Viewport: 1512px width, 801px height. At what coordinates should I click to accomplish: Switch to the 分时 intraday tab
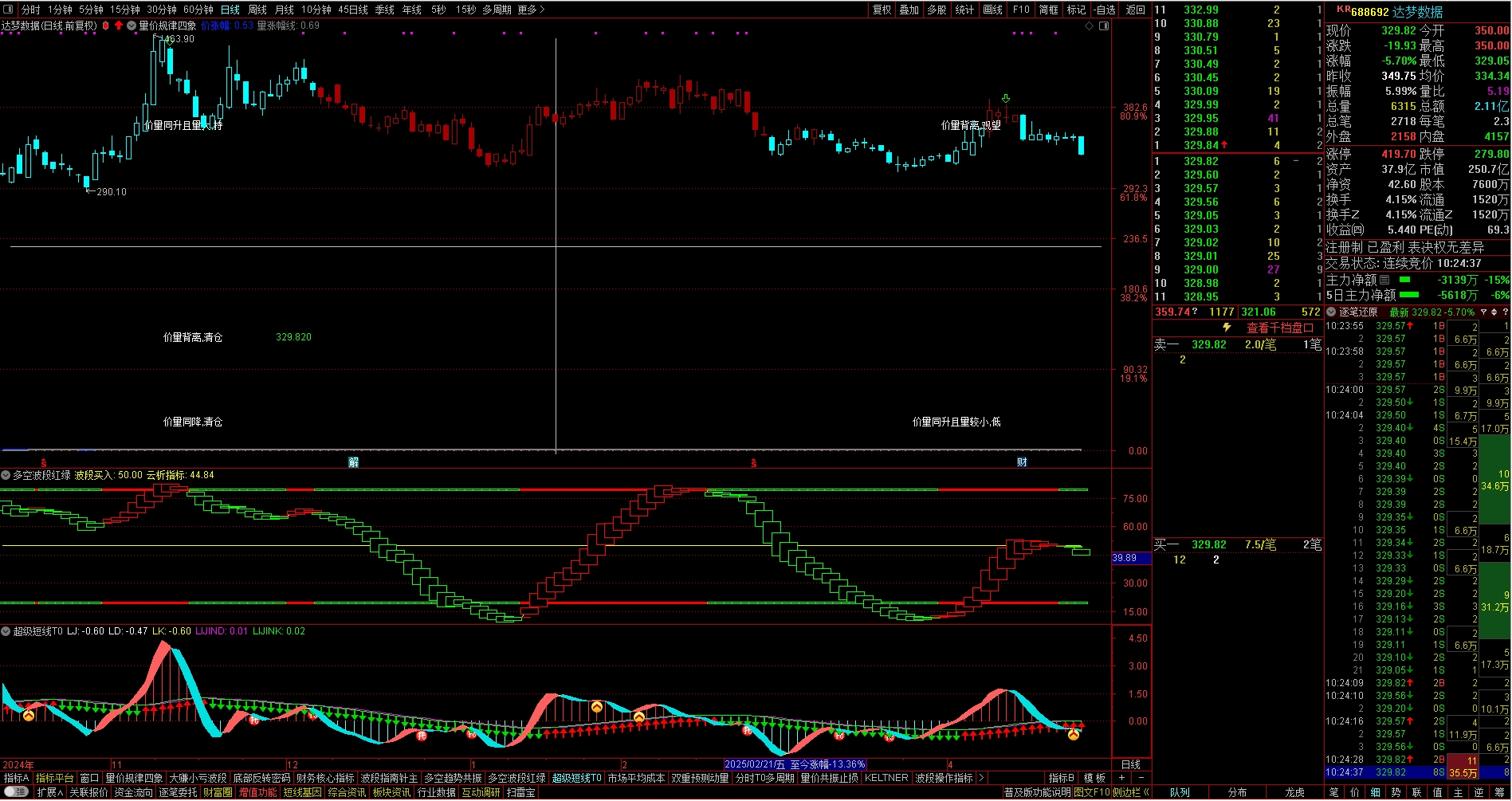(30, 10)
